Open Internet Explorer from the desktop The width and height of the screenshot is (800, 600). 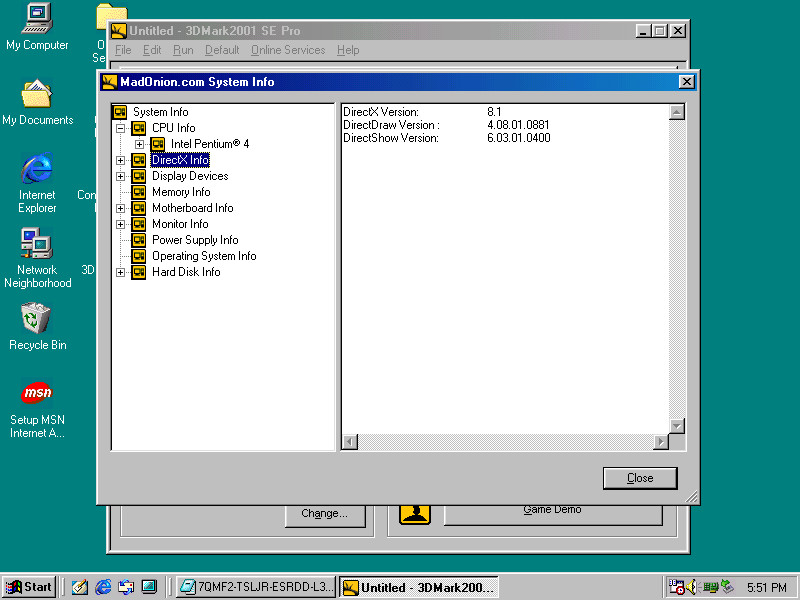click(37, 169)
